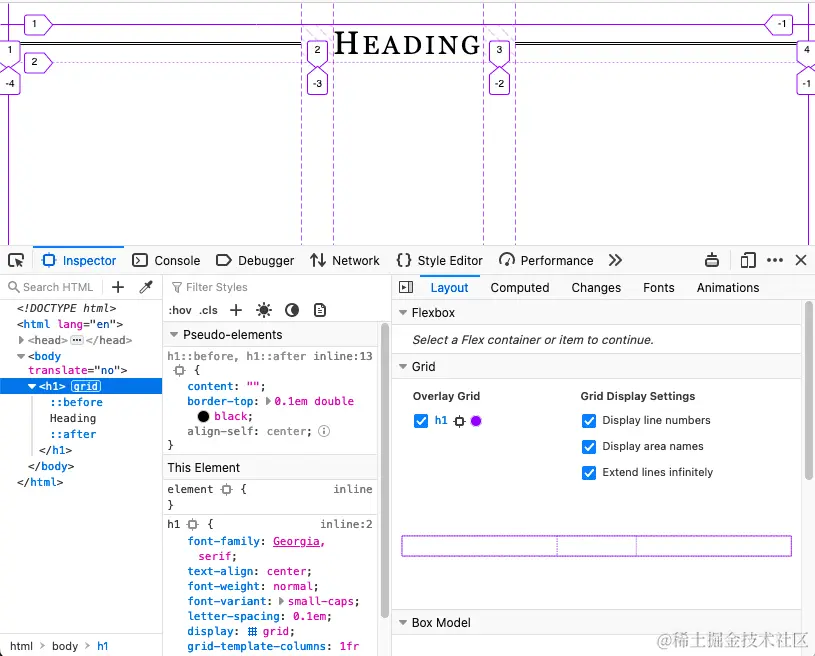
Task: Activate the element picker tool
Action: [16, 260]
